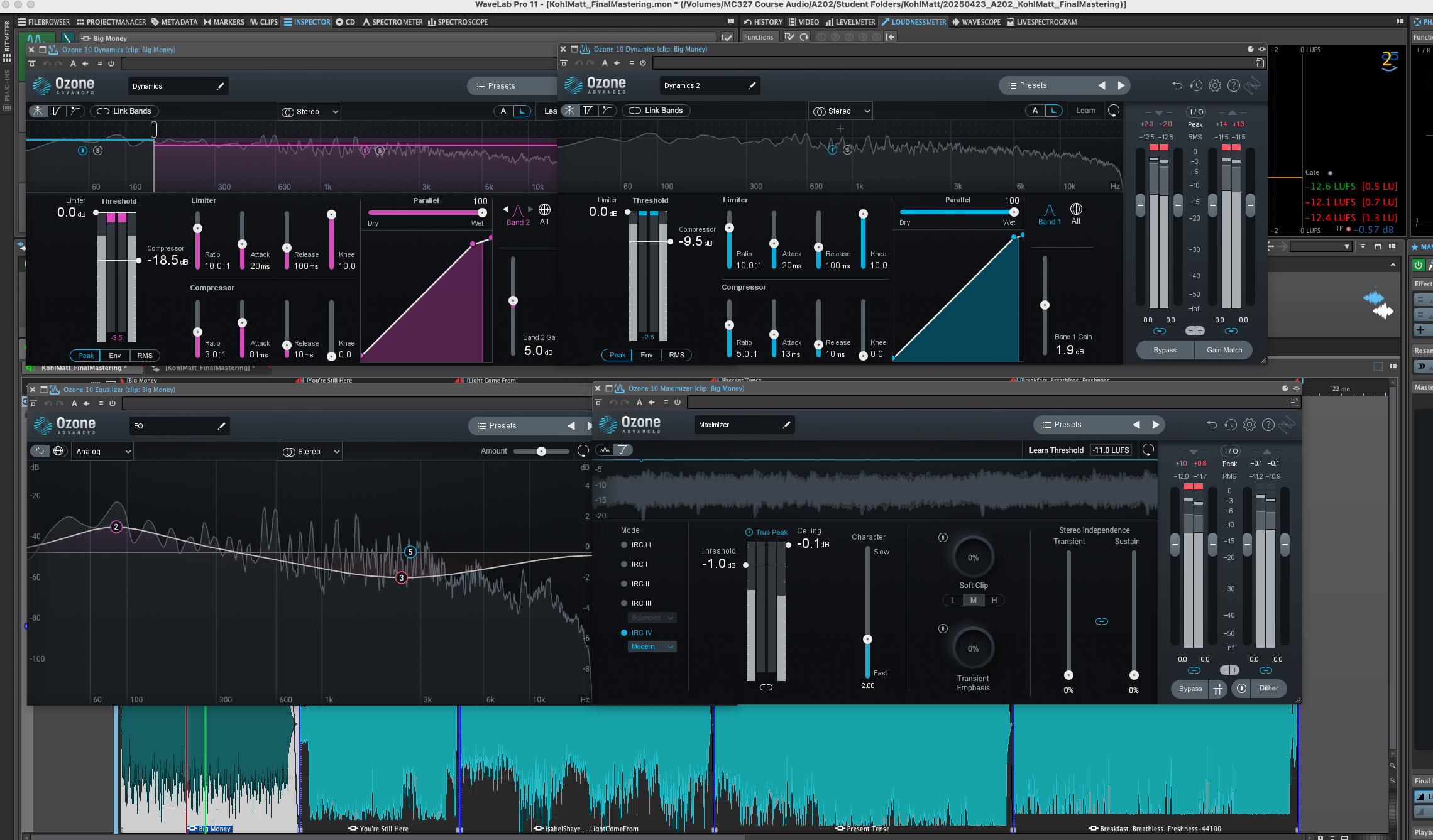
Task: Click Band 1 Gain slider handle
Action: [1045, 305]
